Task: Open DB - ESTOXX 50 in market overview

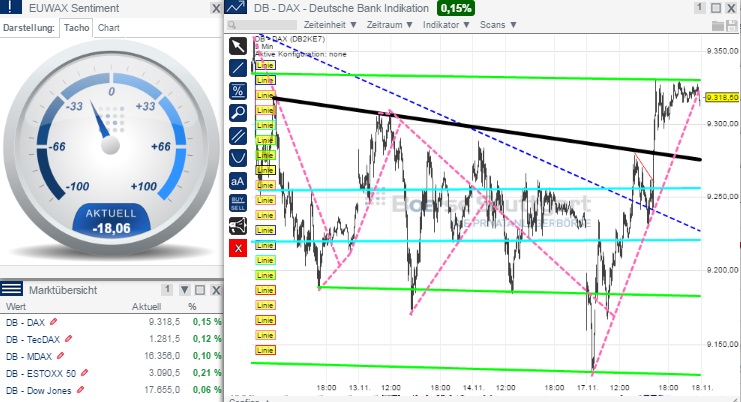Action: [41, 374]
